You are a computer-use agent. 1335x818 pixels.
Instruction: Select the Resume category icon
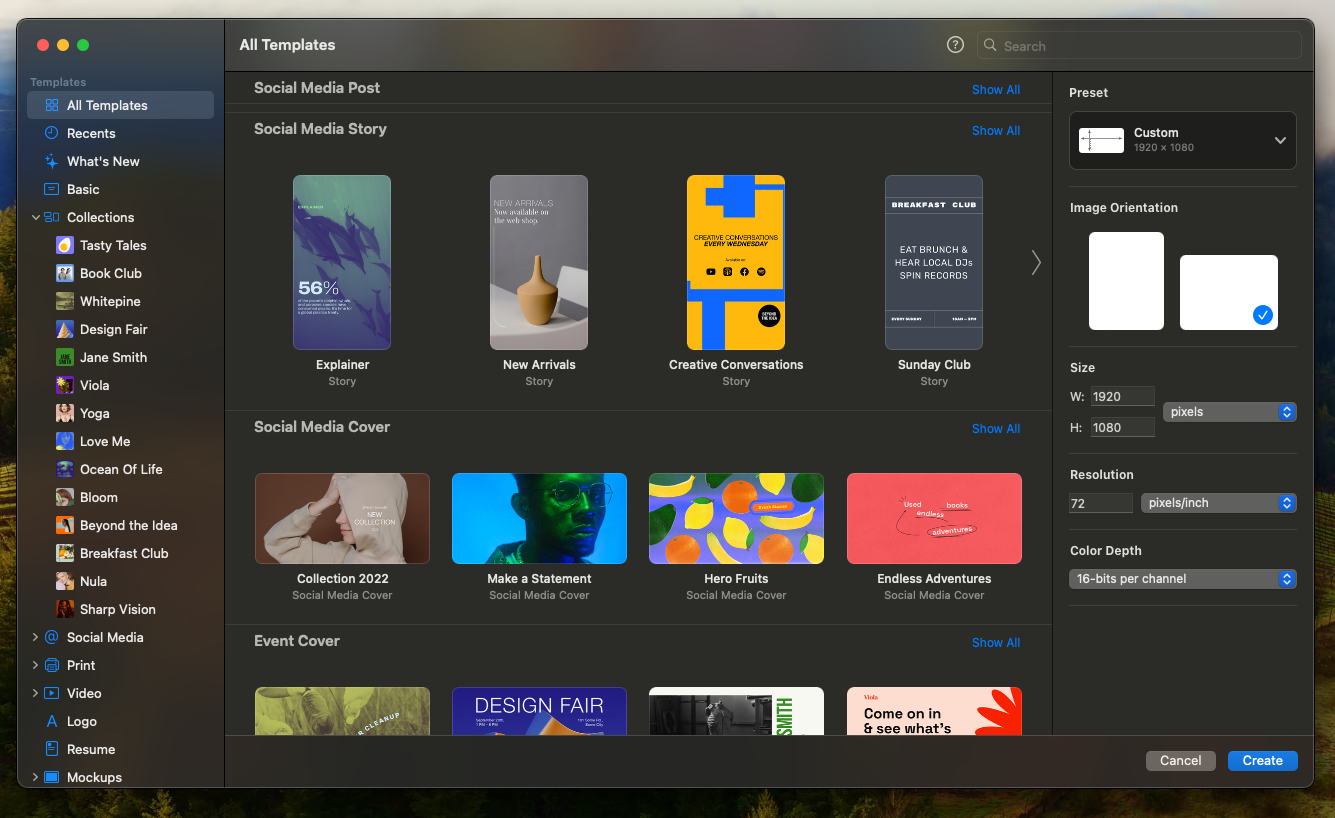tap(52, 749)
